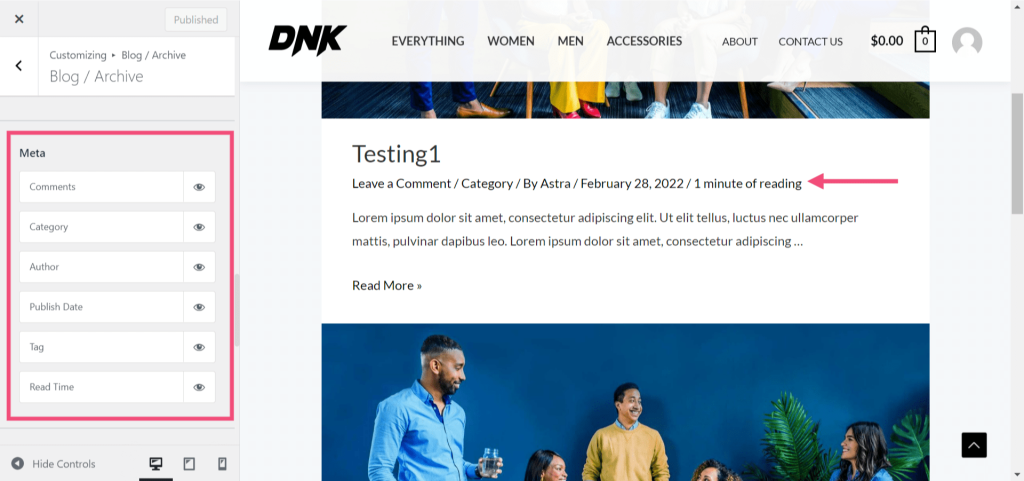1024x481 pixels.
Task: Toggle Author meta visibility eye
Action: point(199,267)
